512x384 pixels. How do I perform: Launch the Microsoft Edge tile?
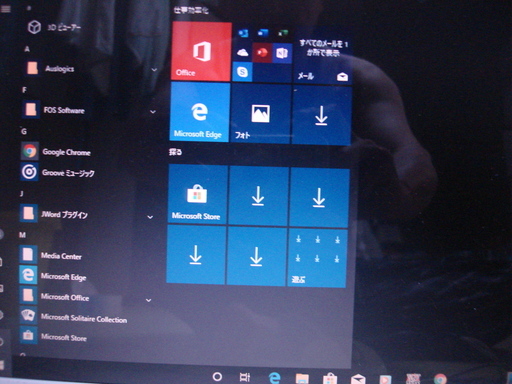200,112
